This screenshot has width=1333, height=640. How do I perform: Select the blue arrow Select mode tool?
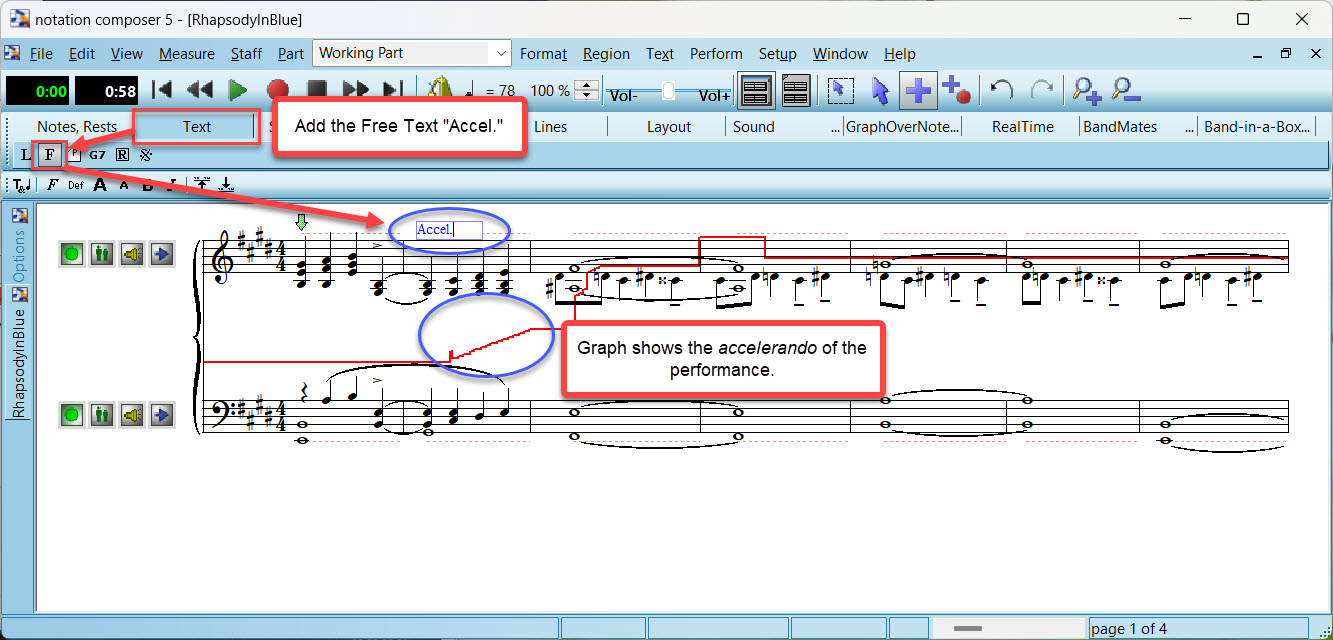pos(880,91)
